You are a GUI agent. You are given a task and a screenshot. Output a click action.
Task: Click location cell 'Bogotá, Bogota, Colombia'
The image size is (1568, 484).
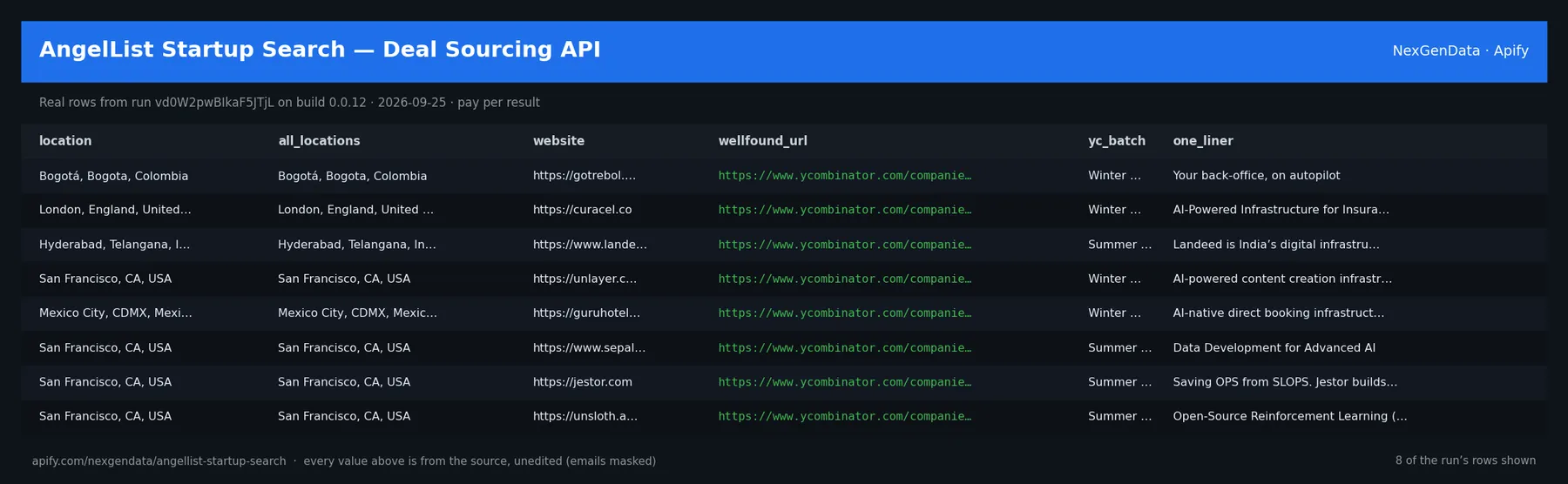113,176
